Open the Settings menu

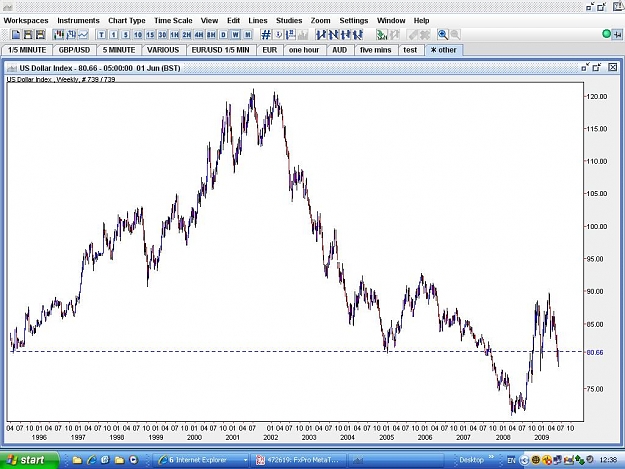click(x=354, y=21)
